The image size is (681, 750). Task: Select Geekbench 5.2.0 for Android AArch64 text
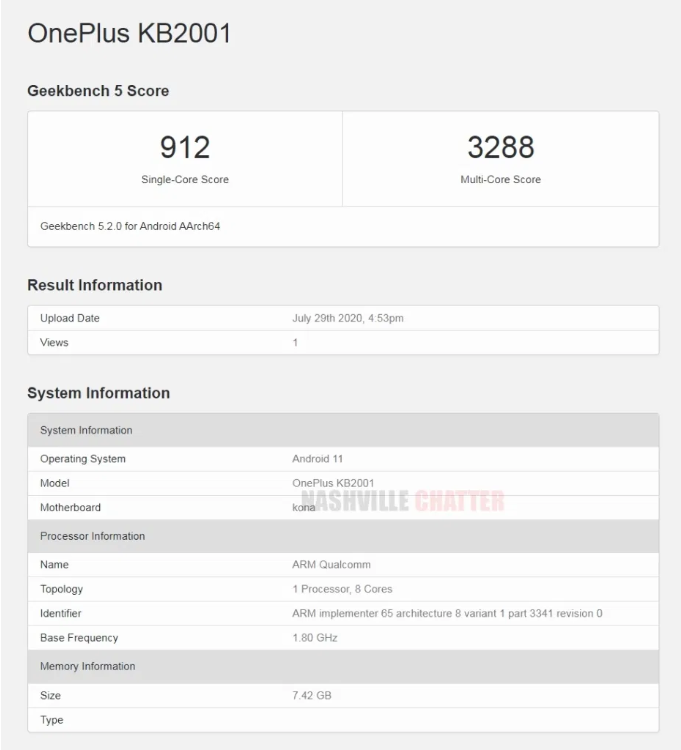pos(130,226)
